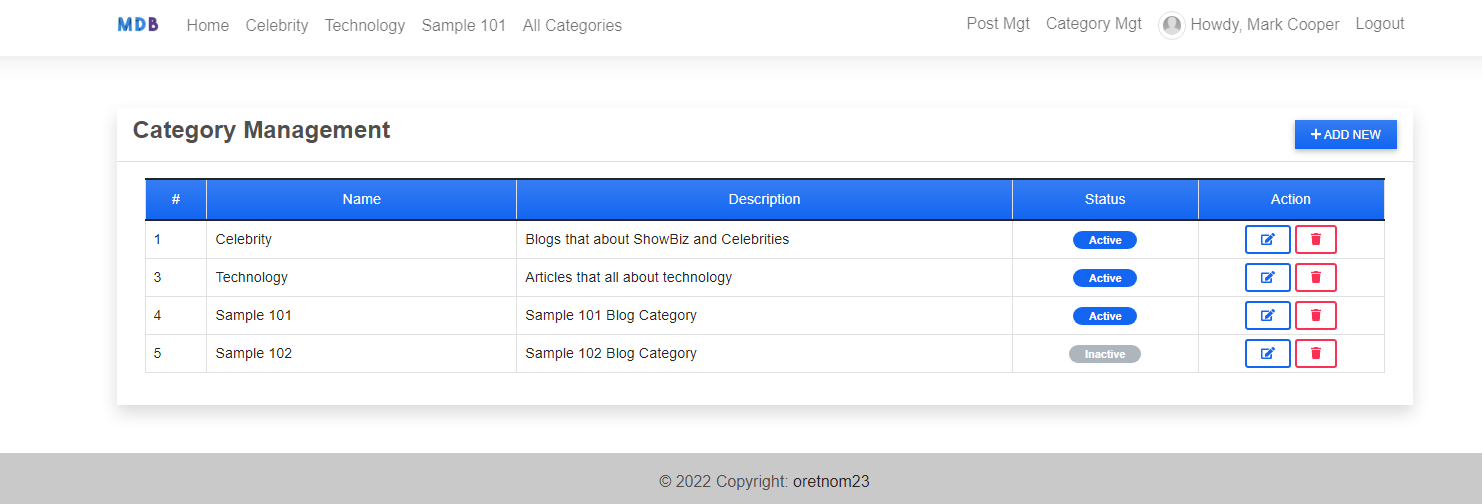The width and height of the screenshot is (1482, 504).
Task: Delete the Sample 101 category
Action: coord(1316,316)
